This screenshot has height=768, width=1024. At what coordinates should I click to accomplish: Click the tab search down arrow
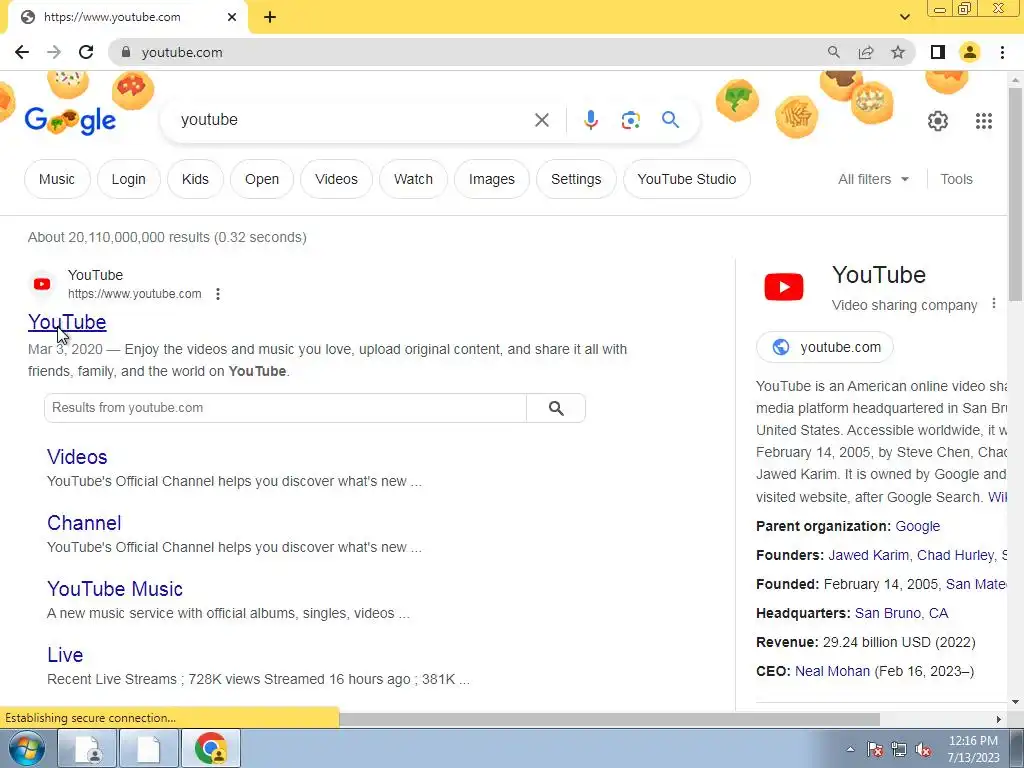[x=904, y=17]
